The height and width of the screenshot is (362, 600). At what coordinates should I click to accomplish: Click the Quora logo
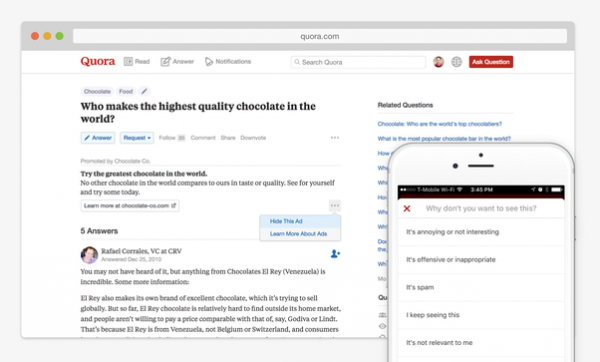98,62
